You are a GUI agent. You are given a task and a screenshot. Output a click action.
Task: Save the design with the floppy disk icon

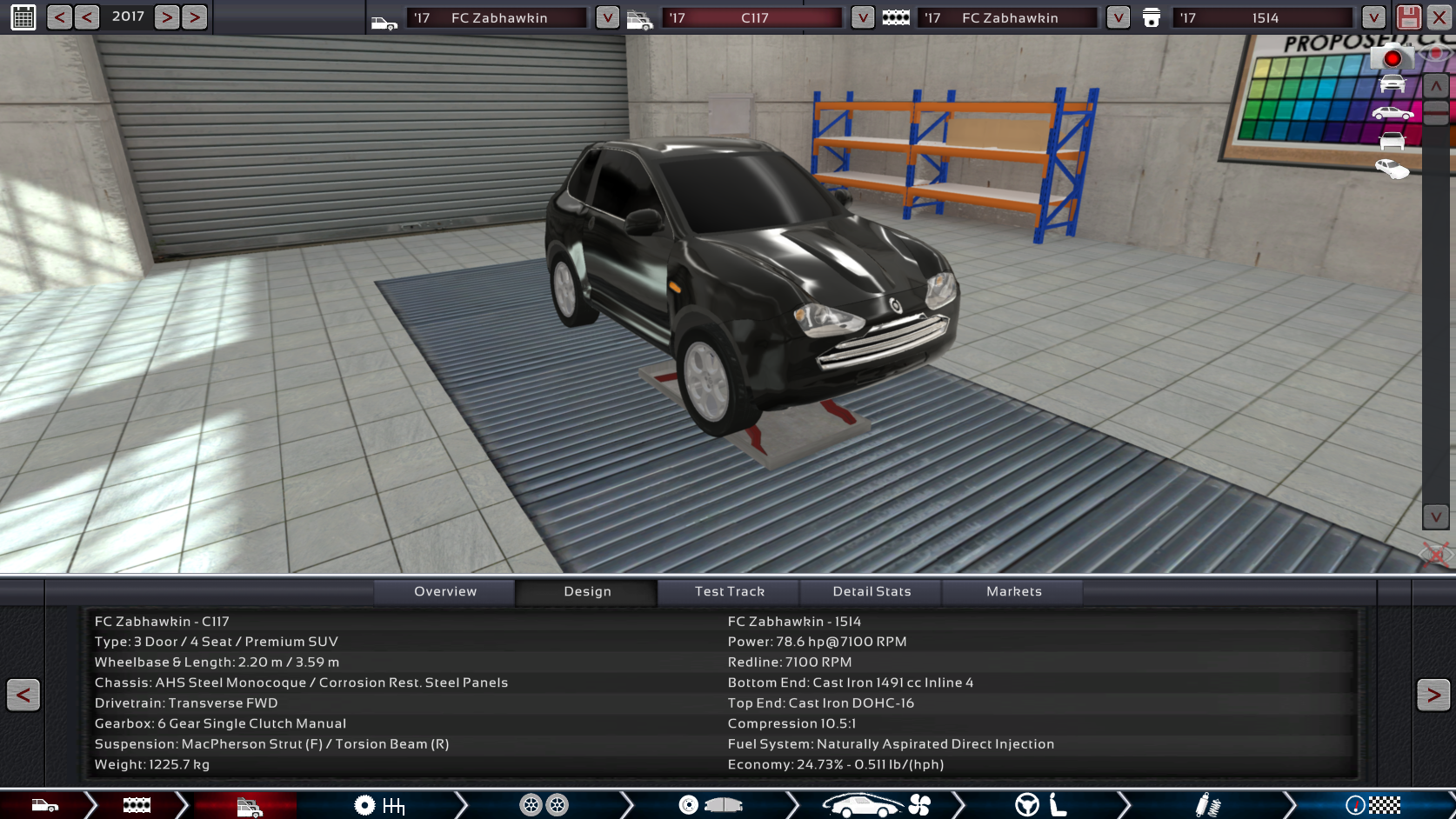[x=1408, y=17]
